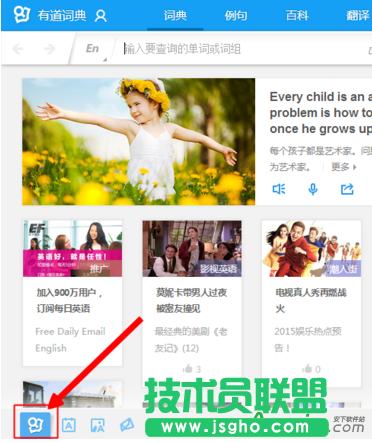Viewport: 372px width, 443px height.
Task: Switch to the 翻译 tab
Action: (358, 15)
